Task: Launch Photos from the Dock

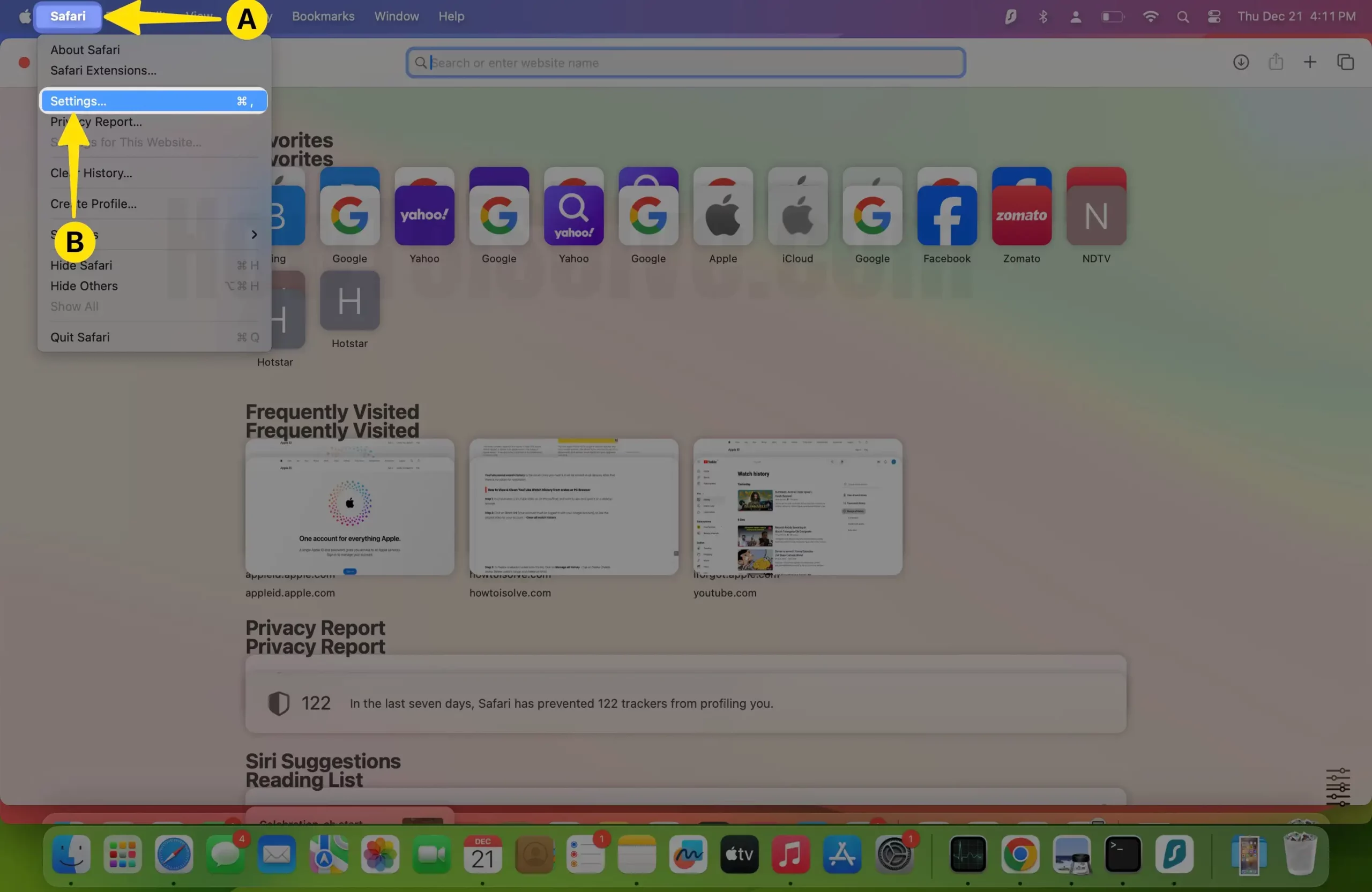Action: click(380, 854)
